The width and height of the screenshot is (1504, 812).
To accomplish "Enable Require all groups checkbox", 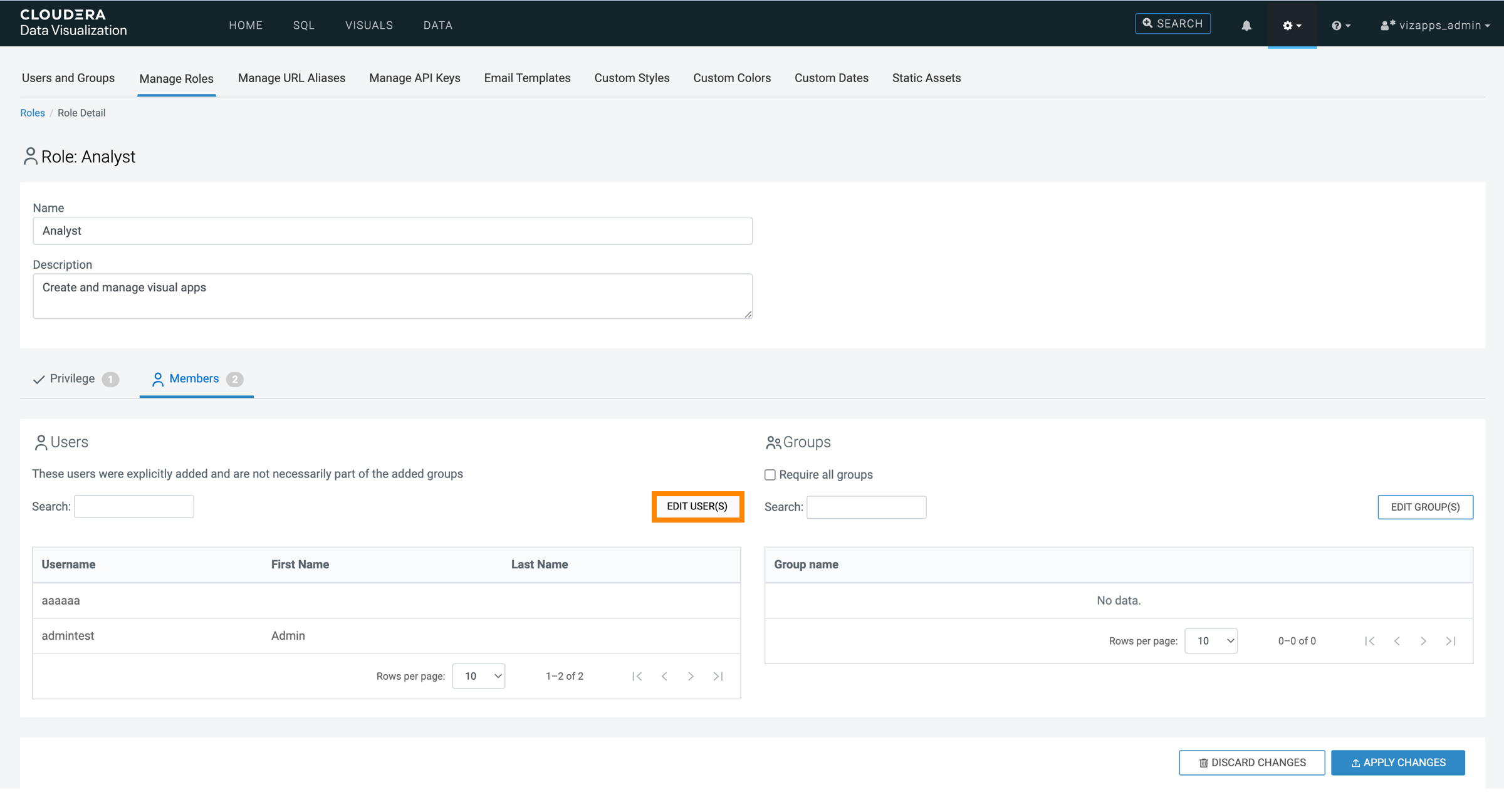I will click(770, 475).
